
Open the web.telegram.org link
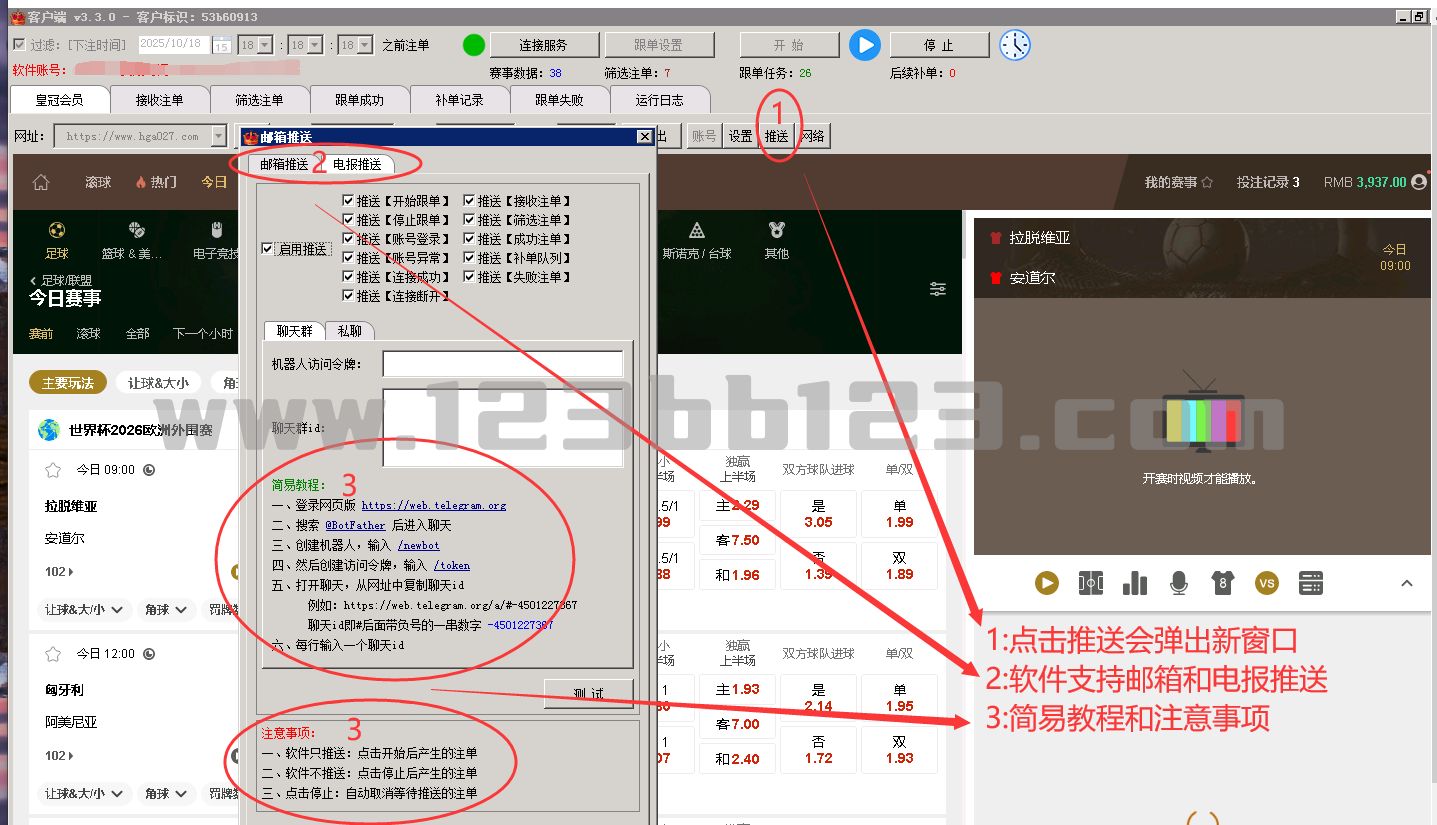[x=433, y=506]
